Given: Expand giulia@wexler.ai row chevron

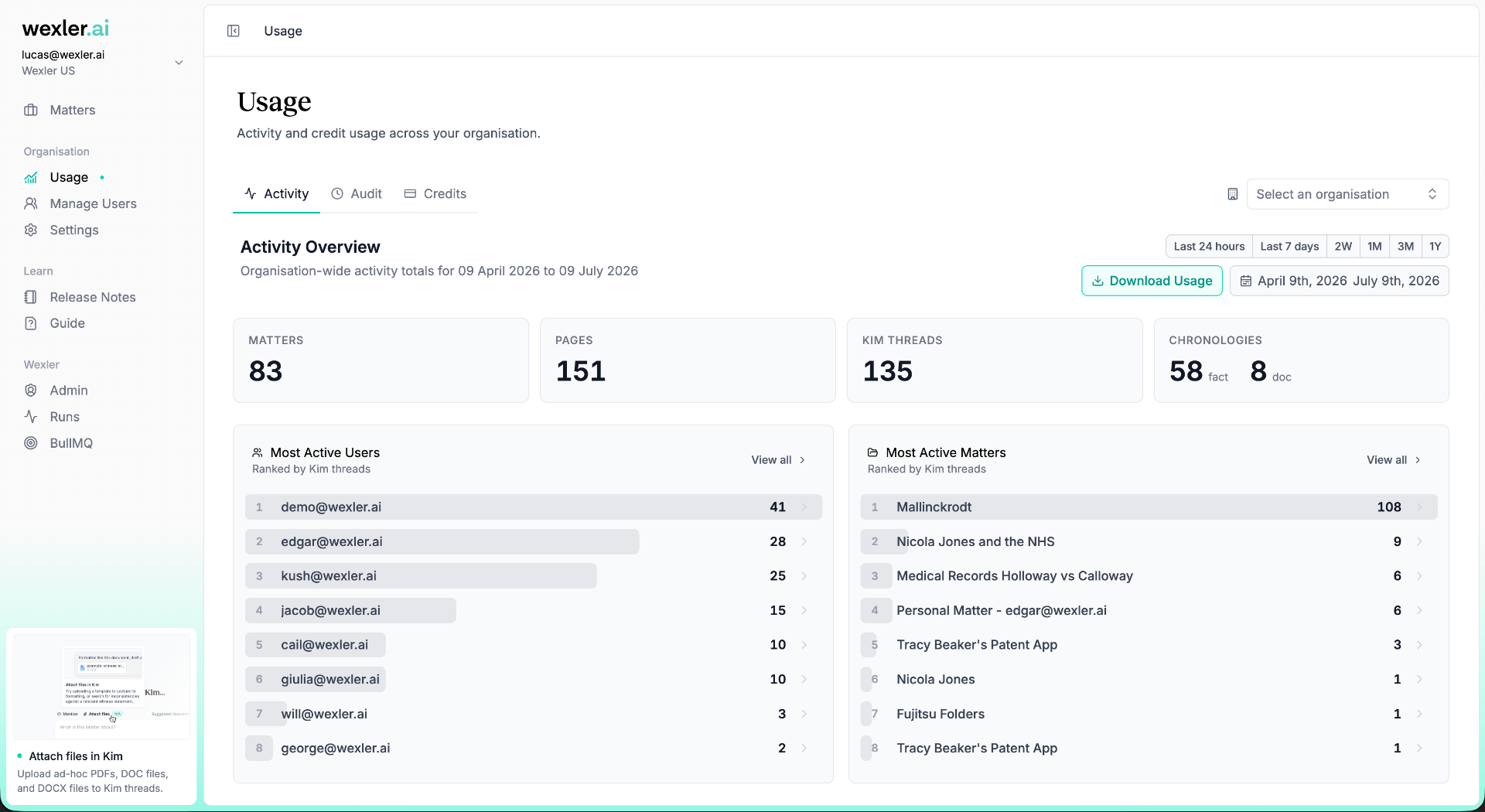Looking at the screenshot, I should pyautogui.click(x=804, y=679).
